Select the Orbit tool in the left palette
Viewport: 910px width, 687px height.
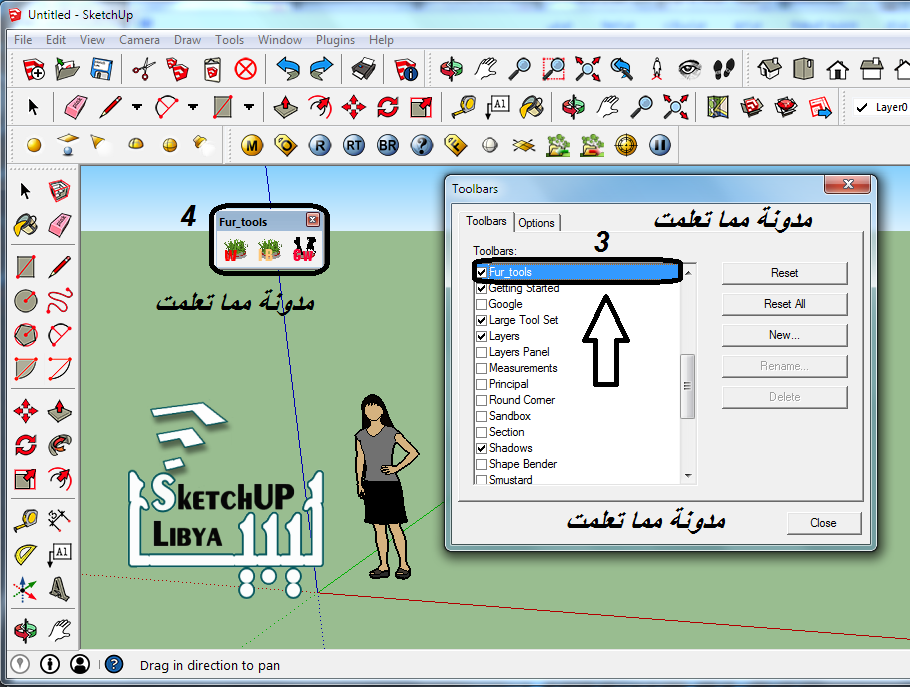(x=25, y=631)
